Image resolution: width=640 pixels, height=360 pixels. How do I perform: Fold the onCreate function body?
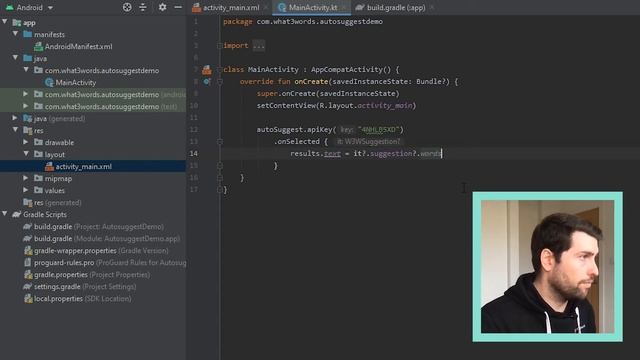(220, 82)
